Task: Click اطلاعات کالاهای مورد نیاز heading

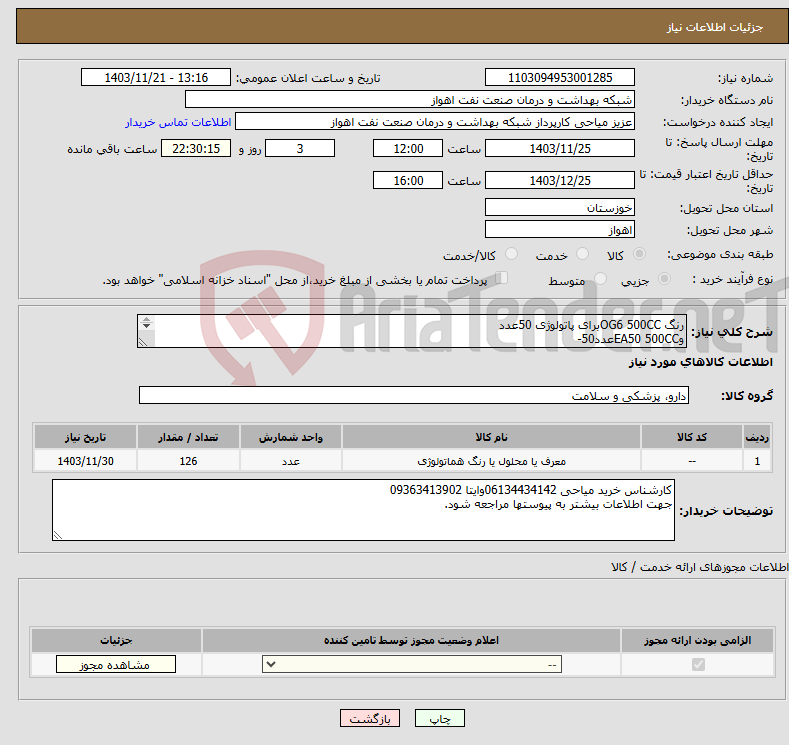Action: coord(700,362)
